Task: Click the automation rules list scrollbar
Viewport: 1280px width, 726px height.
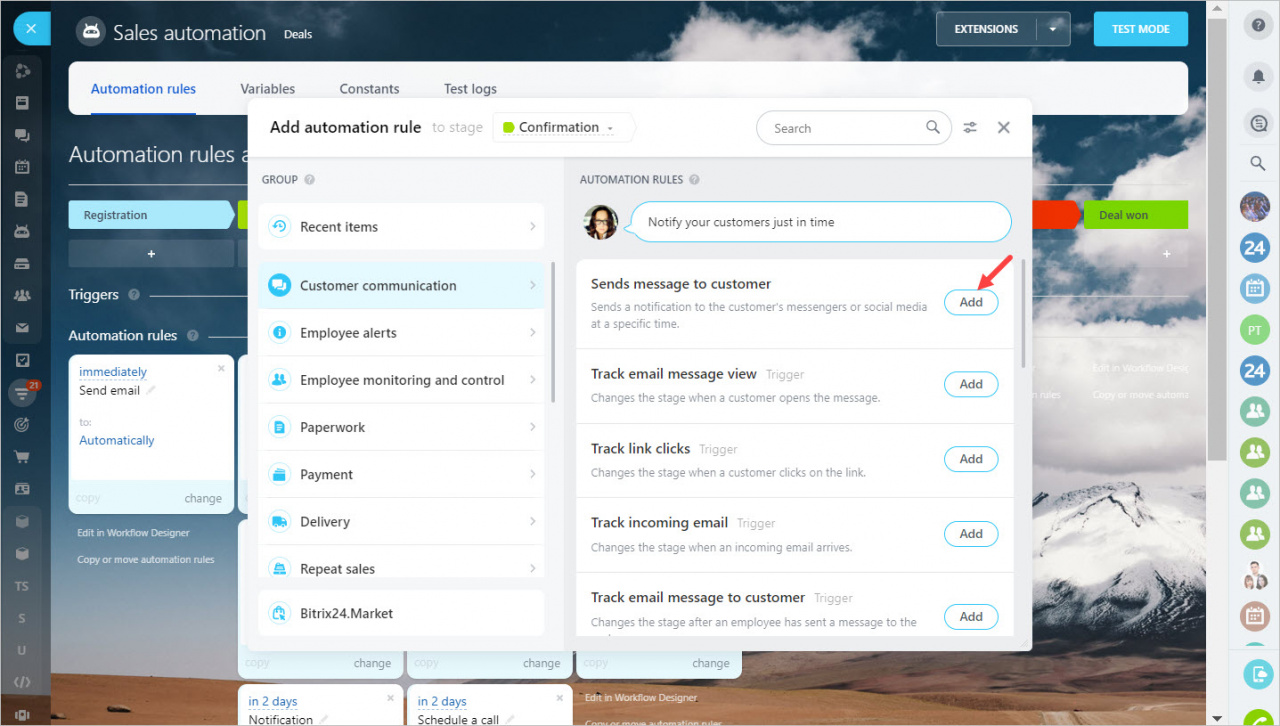Action: click(x=1022, y=315)
